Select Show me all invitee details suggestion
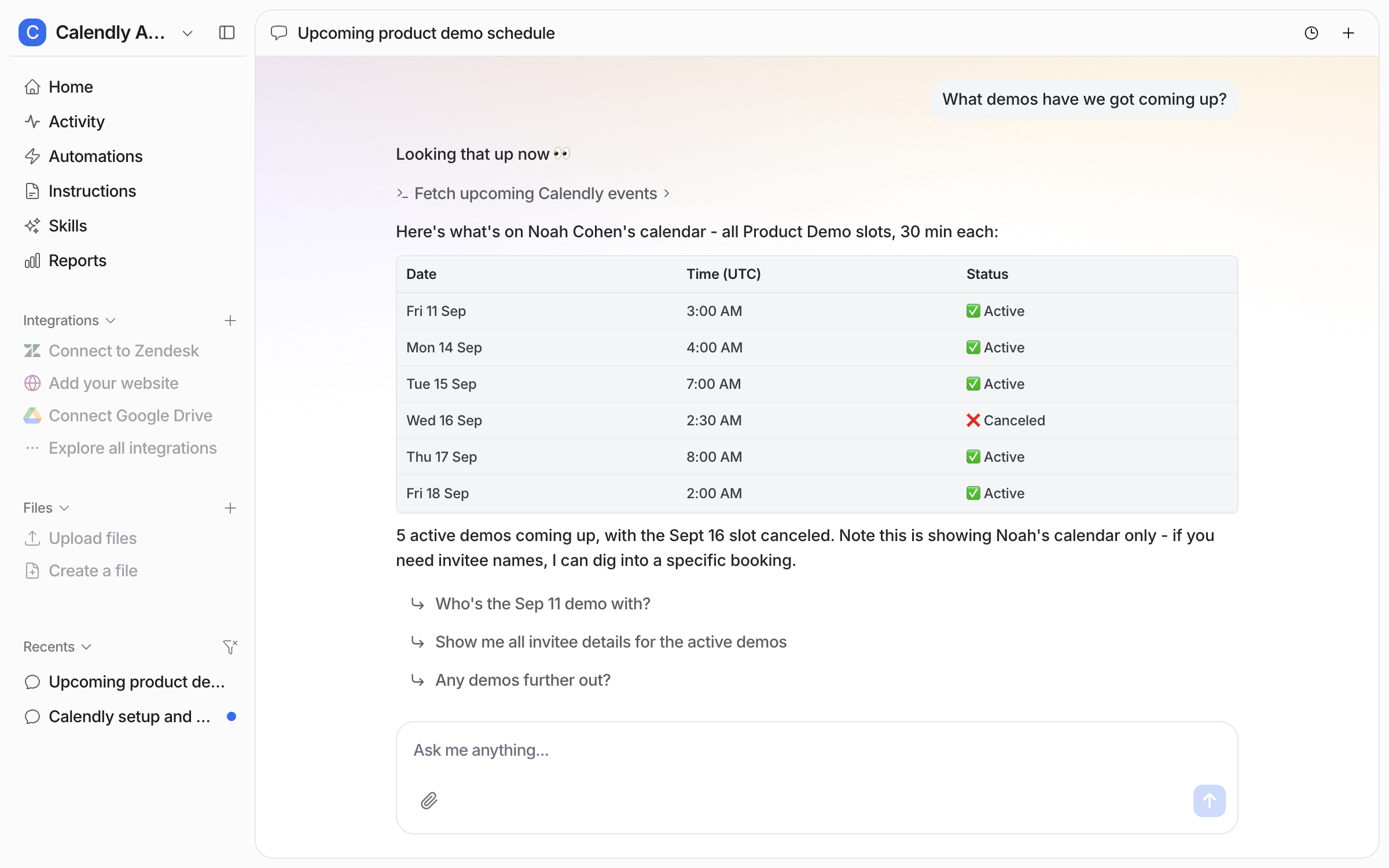The width and height of the screenshot is (1389, 868). [611, 642]
